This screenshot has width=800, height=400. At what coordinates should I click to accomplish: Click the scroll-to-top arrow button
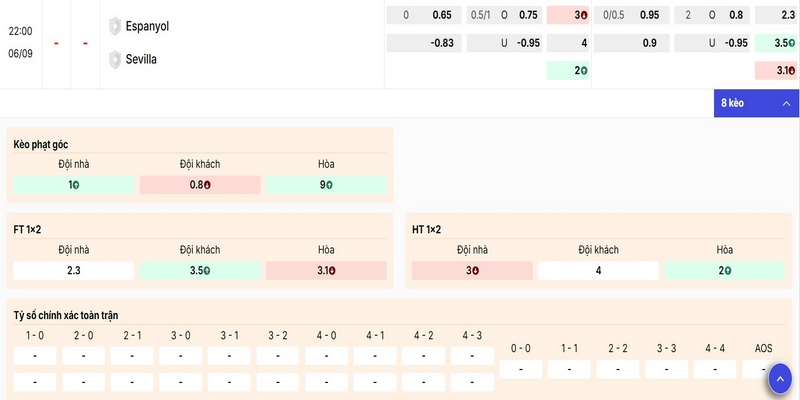780,379
